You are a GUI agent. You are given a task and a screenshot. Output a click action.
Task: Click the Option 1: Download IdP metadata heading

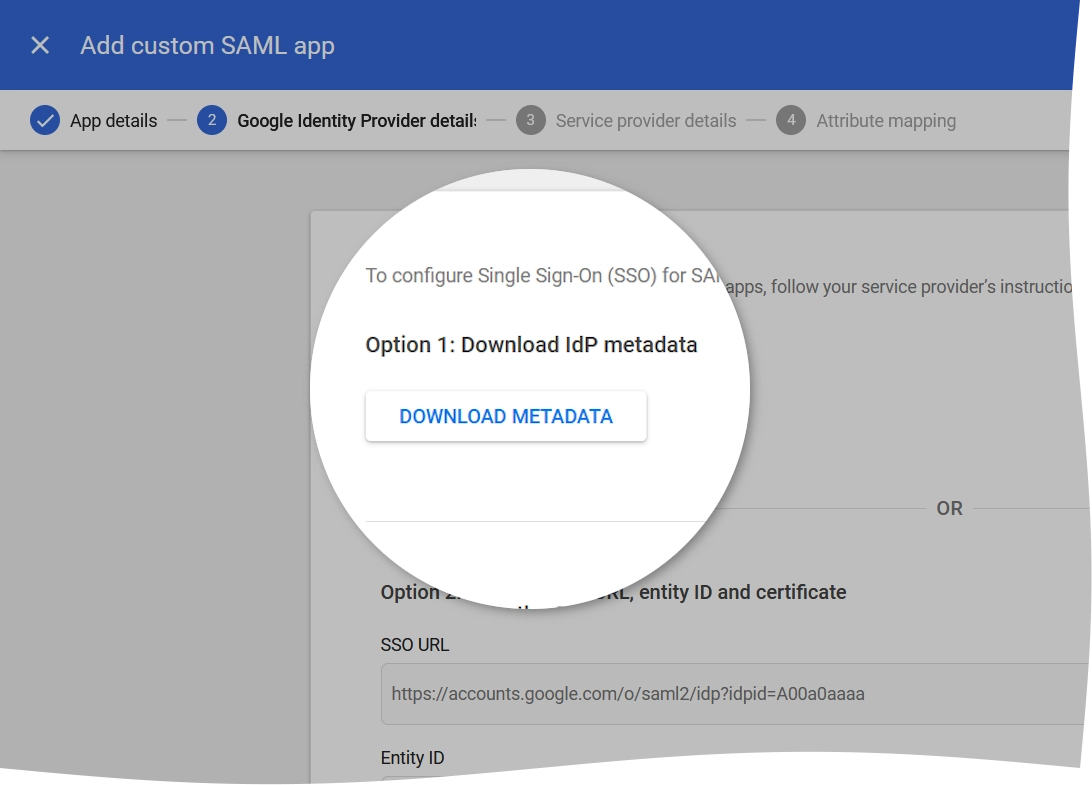(531, 345)
